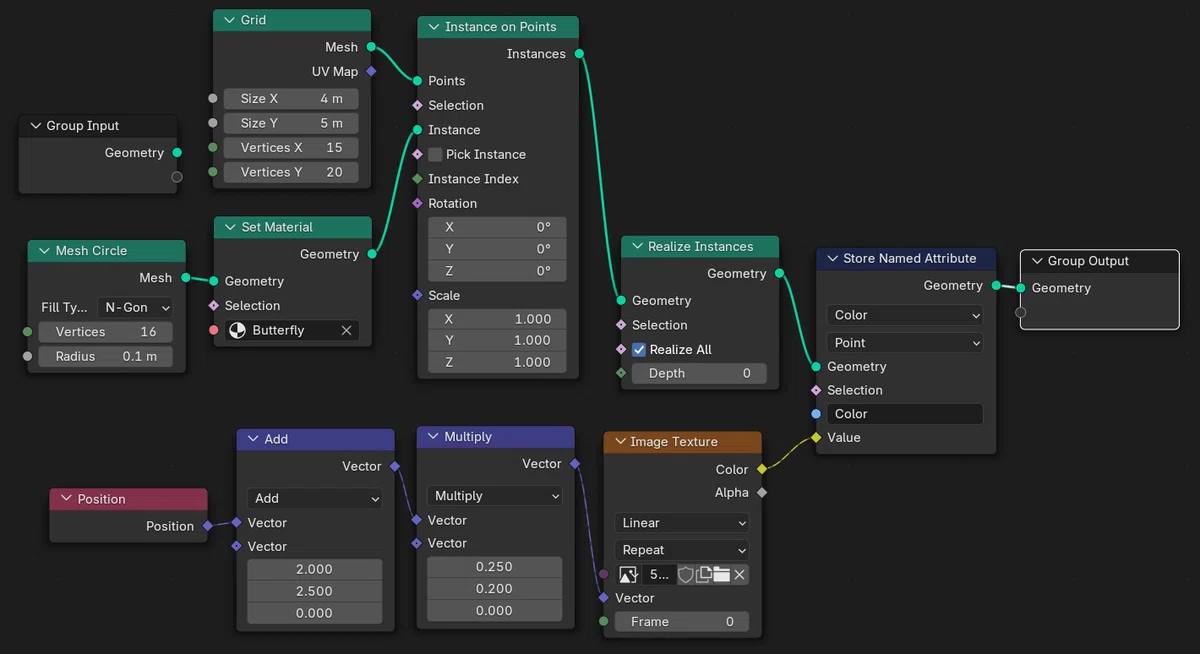
Task: Click the 0.250 value in Multiply node
Action: click(x=495, y=567)
